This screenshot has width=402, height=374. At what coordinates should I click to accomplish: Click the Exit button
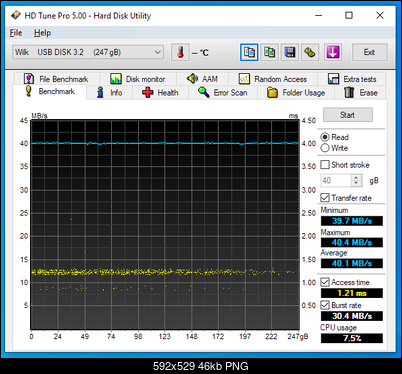370,52
